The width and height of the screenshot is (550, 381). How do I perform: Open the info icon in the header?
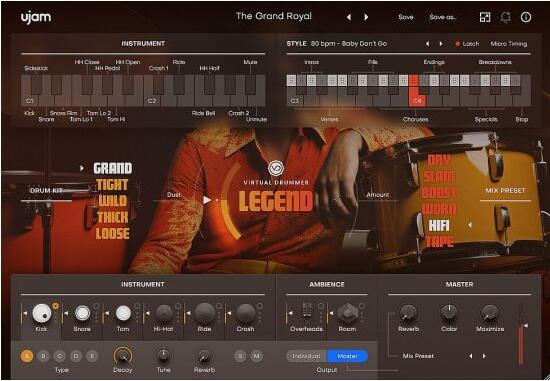(525, 17)
